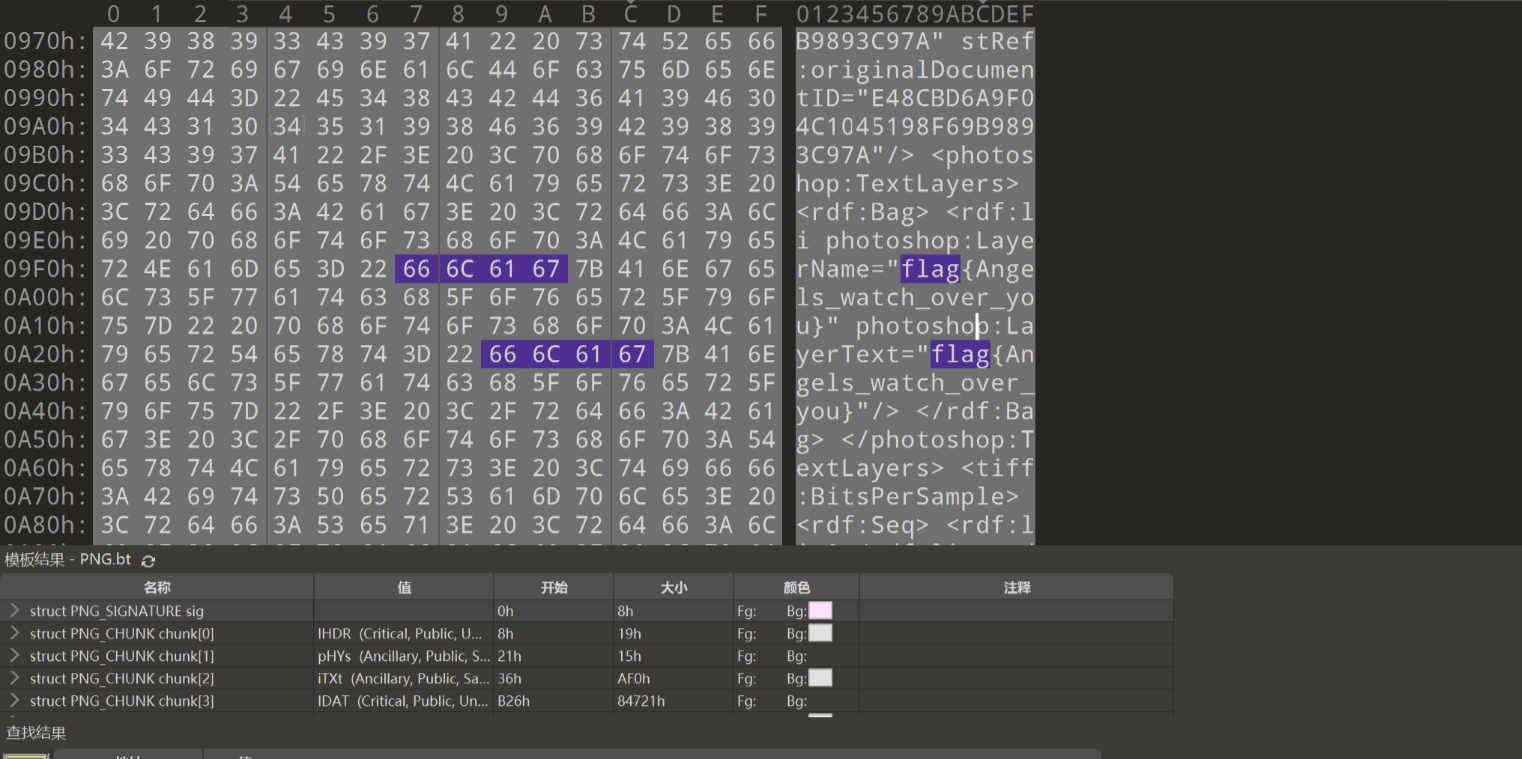Click the 名称 column header
Image resolution: width=1522 pixels, height=759 pixels.
tap(157, 587)
